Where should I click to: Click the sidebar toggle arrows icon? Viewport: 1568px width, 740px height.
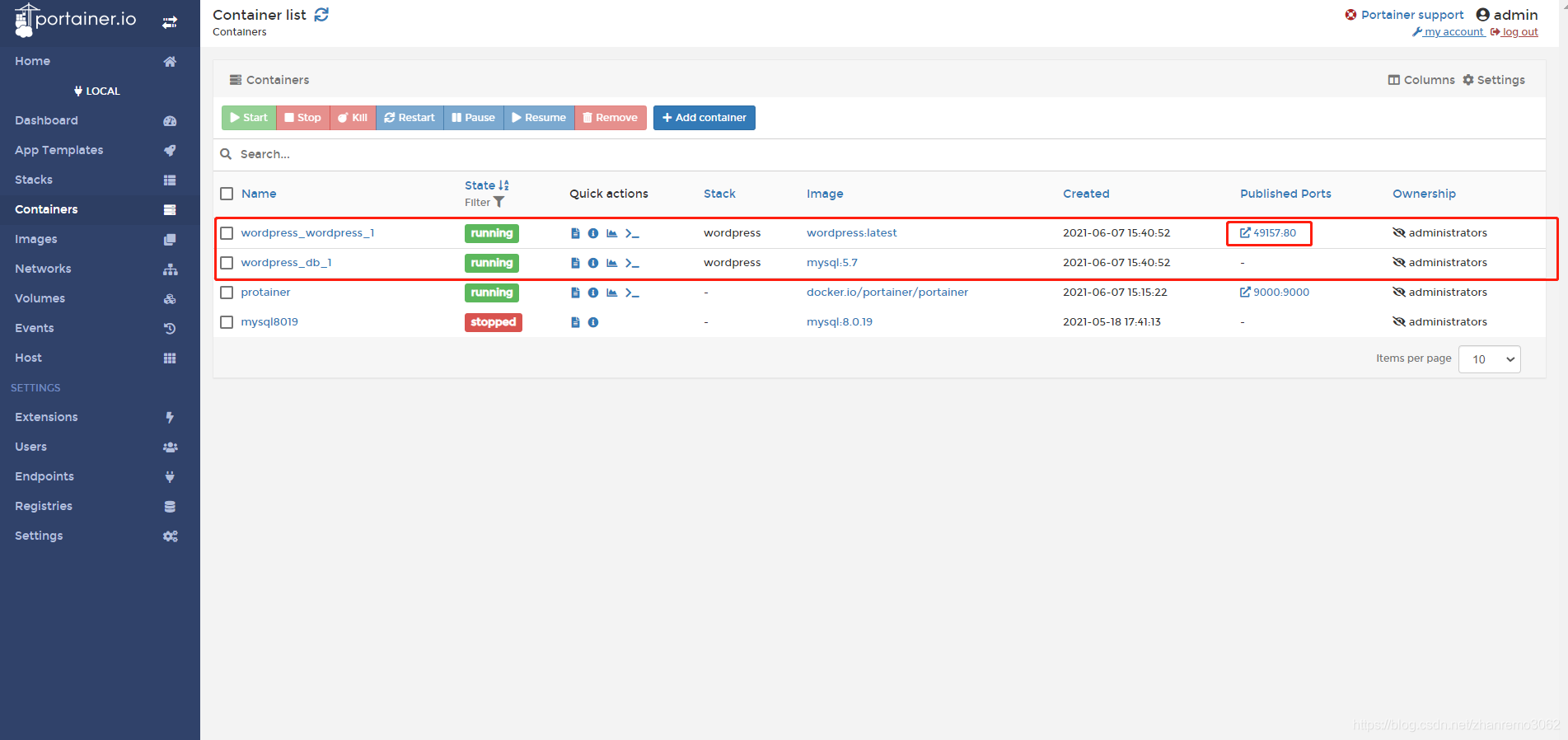tap(170, 23)
